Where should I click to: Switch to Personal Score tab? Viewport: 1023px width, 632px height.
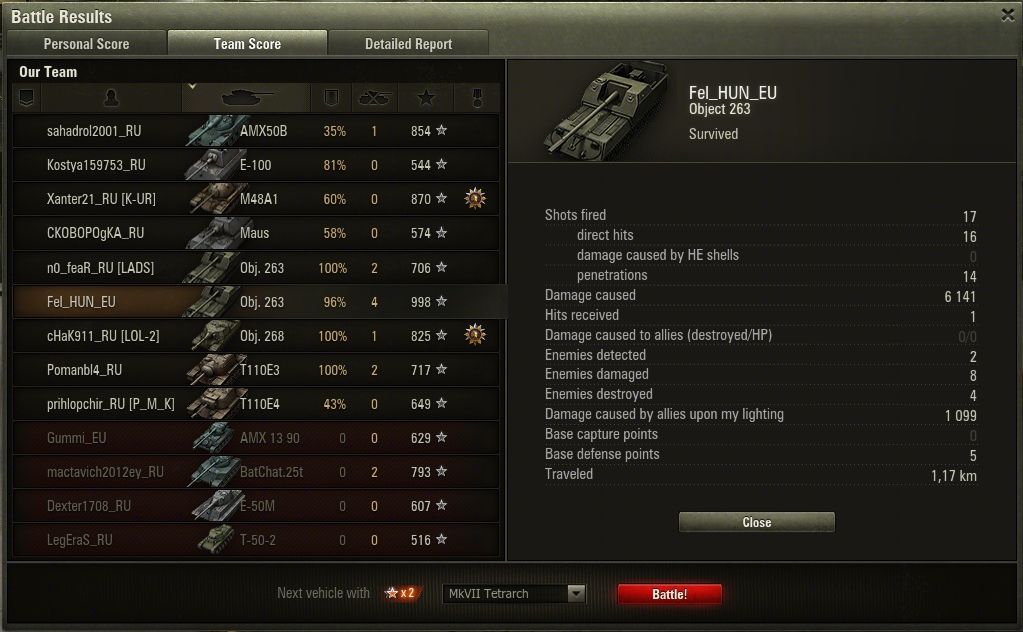[x=86, y=44]
